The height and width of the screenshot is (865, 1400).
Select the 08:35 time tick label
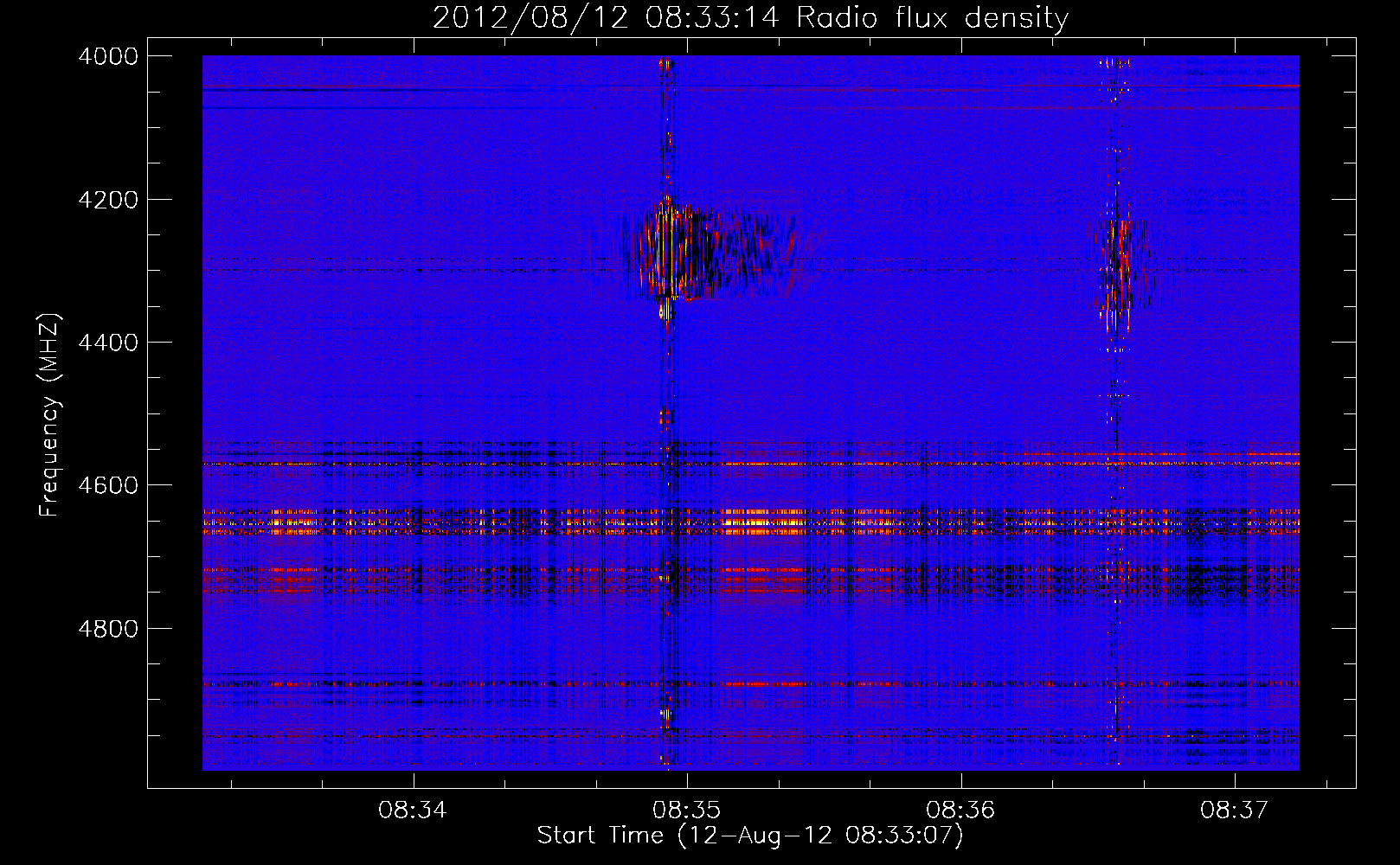(687, 810)
